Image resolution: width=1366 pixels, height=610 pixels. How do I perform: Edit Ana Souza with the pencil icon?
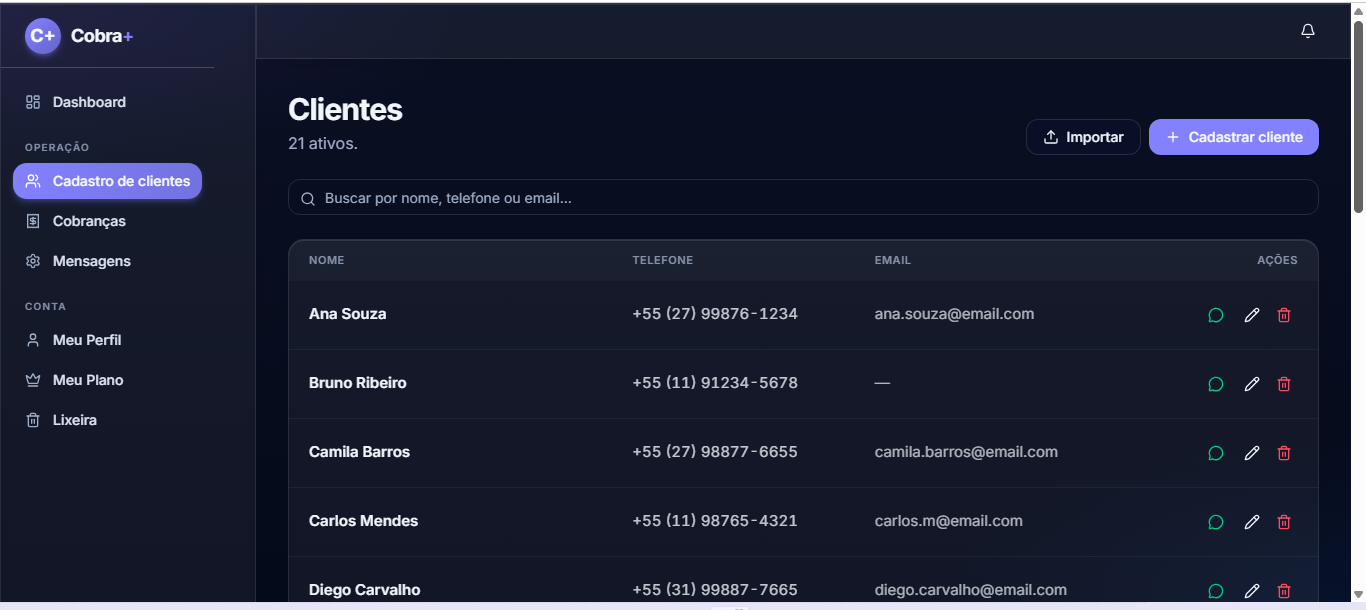1251,315
